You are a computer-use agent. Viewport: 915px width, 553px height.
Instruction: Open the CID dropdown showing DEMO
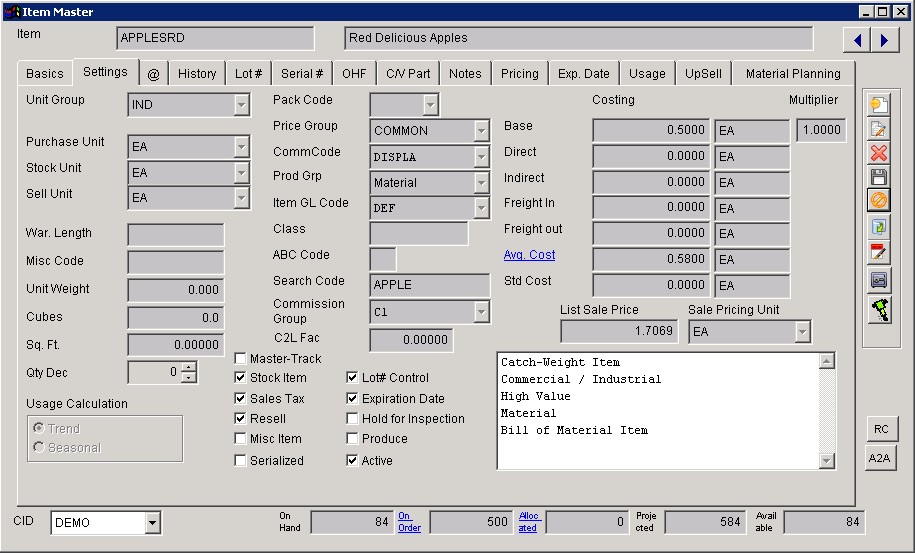point(152,523)
